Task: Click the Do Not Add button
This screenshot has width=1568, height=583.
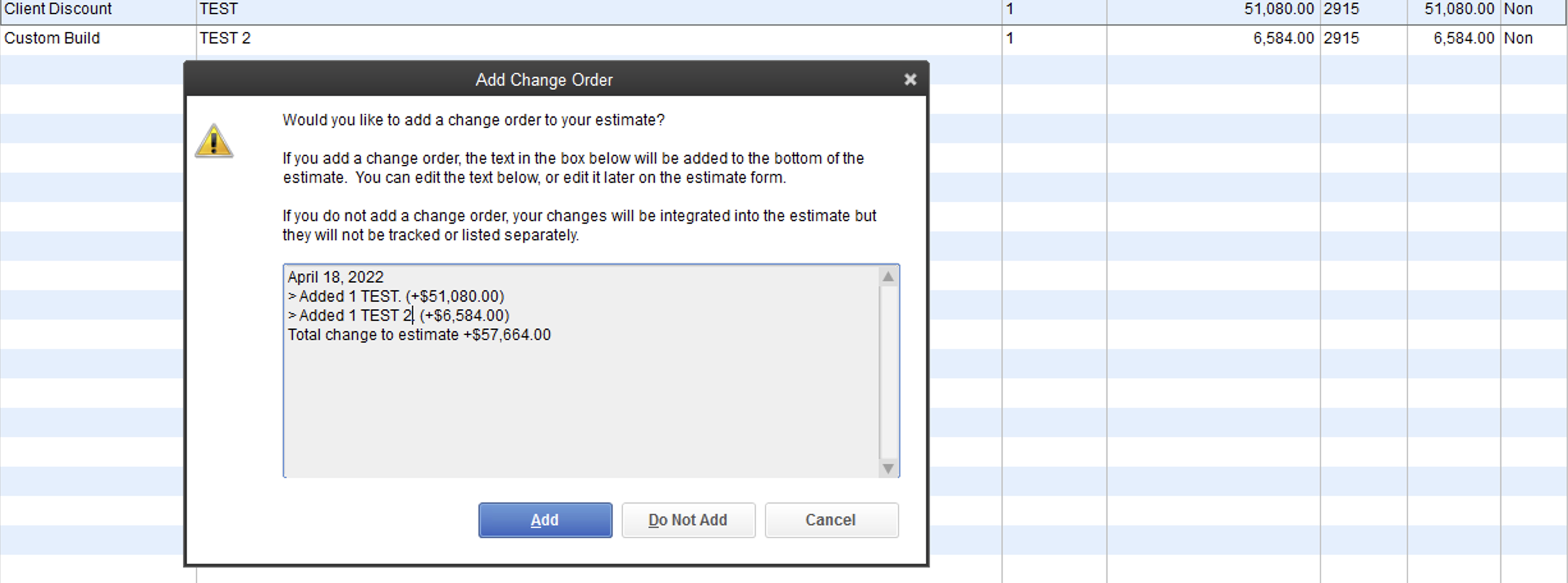Action: tap(687, 520)
